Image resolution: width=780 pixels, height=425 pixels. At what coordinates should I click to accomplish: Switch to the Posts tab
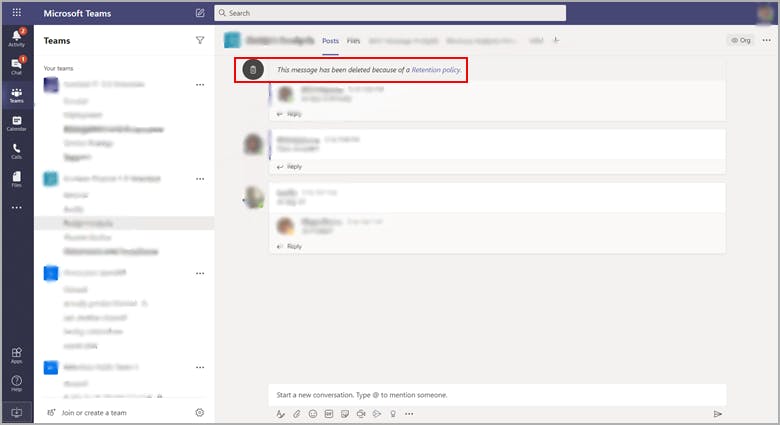pyautogui.click(x=330, y=41)
